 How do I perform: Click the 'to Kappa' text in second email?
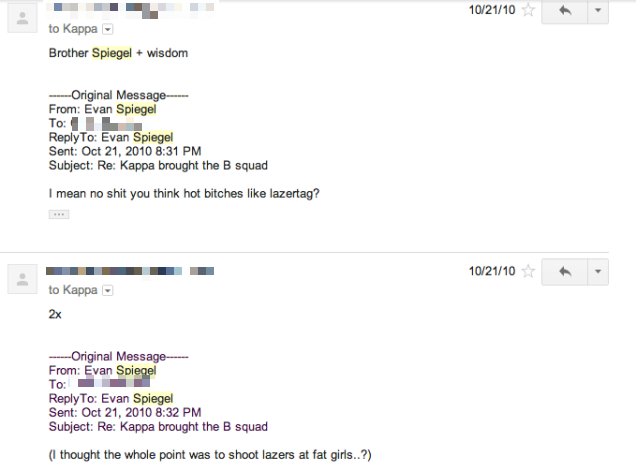point(73,290)
